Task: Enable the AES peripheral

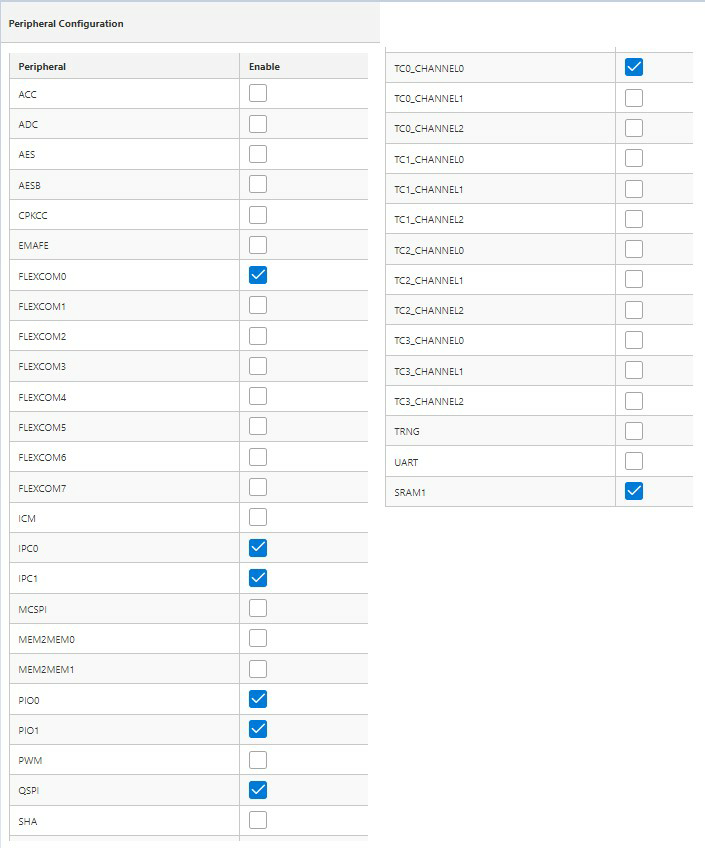Action: pos(258,154)
